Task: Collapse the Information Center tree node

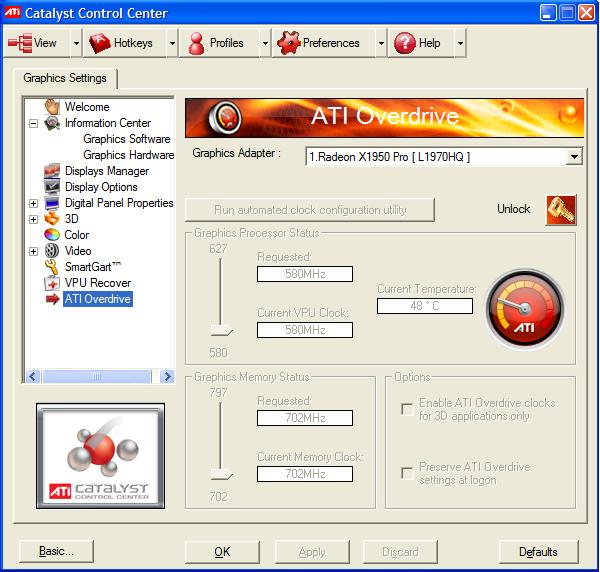Action: (x=34, y=123)
